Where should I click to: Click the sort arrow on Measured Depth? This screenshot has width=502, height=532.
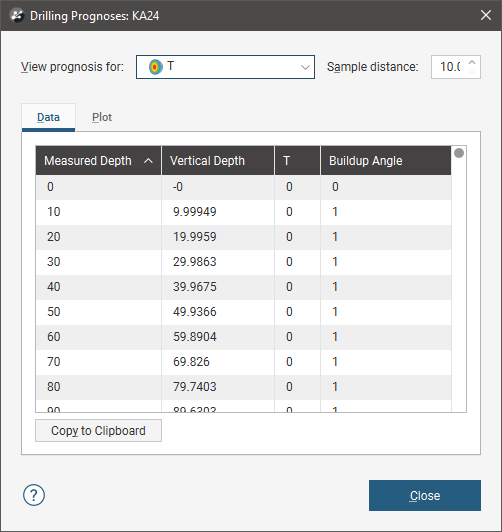point(148,161)
